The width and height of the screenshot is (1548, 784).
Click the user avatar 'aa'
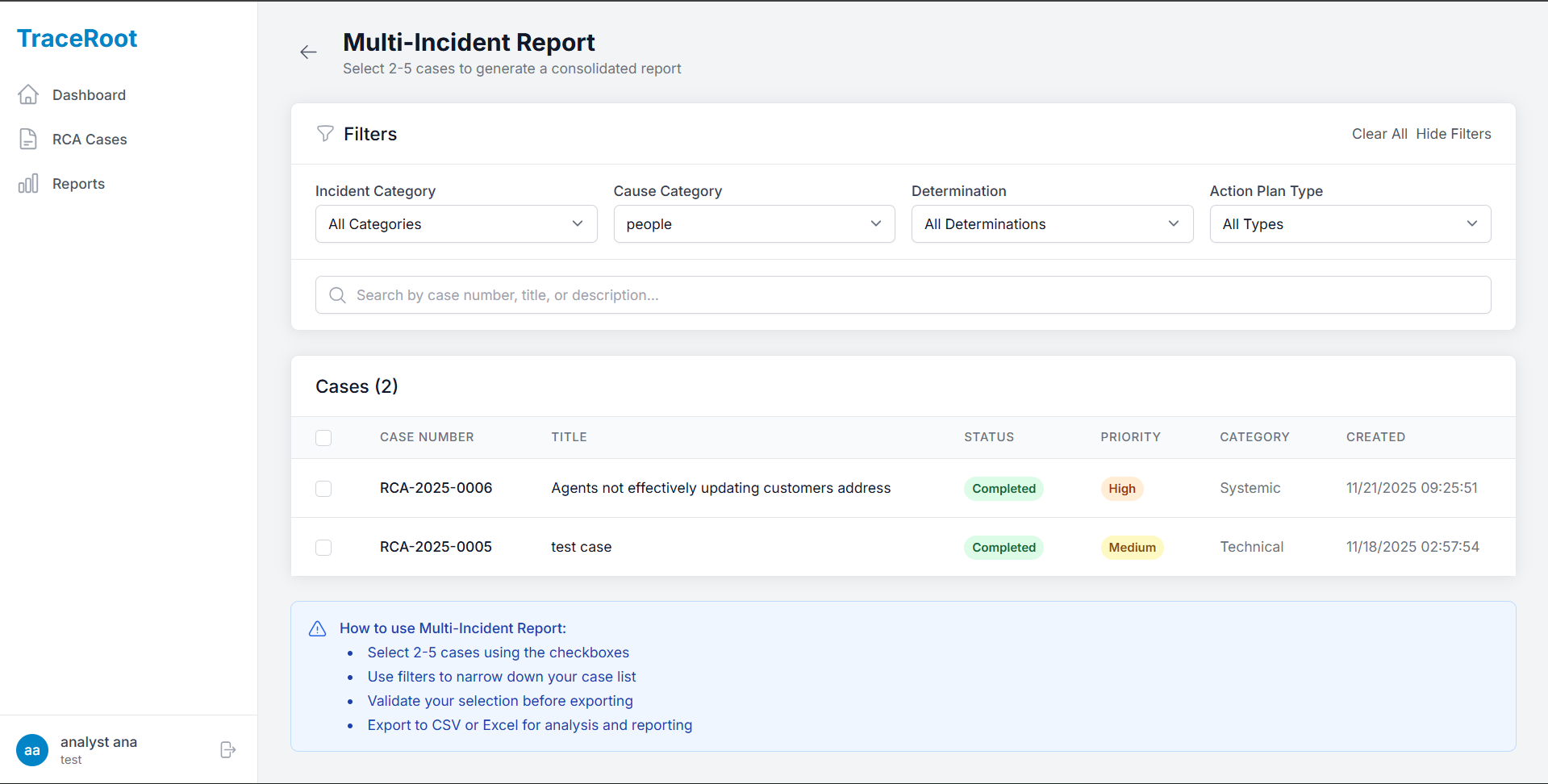(32, 750)
